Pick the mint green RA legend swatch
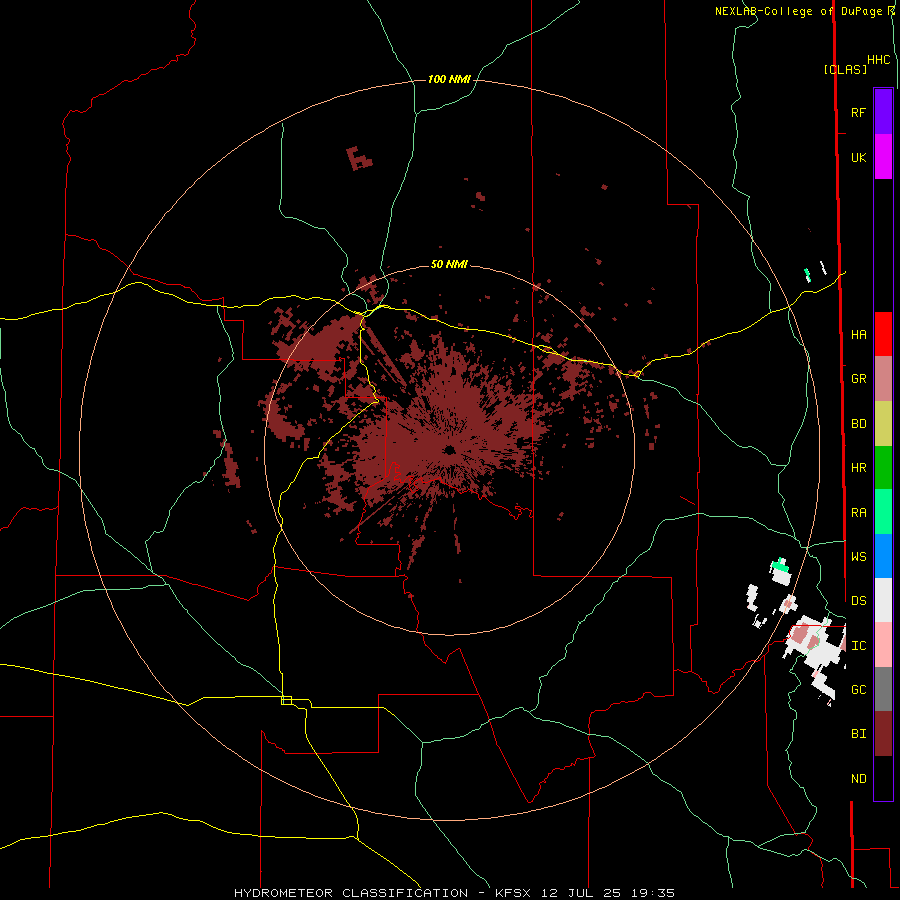900x900 pixels. (883, 512)
